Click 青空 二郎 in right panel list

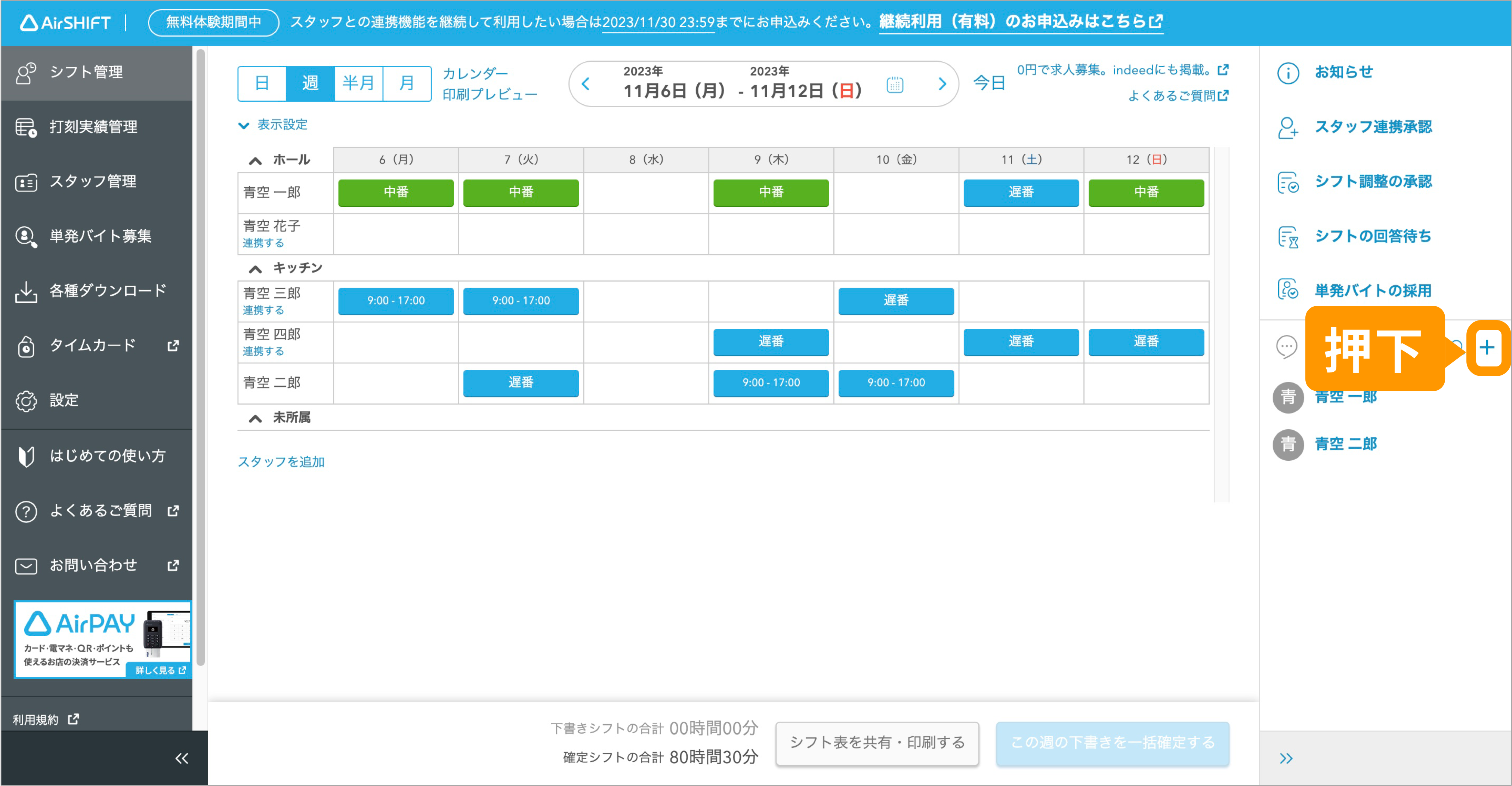(1345, 444)
